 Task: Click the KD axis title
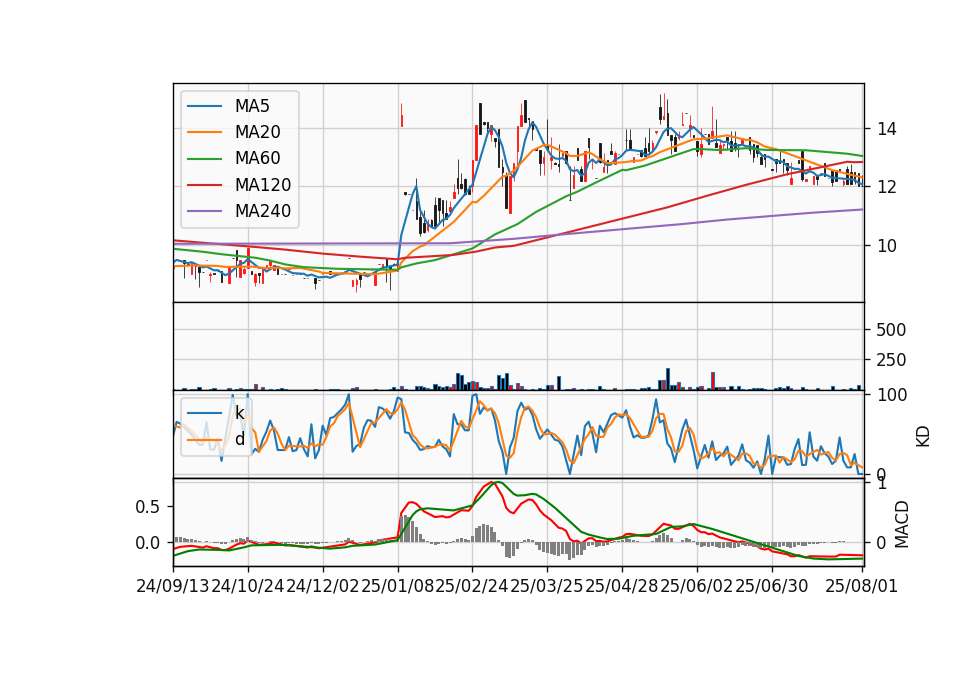pyautogui.click(x=923, y=436)
